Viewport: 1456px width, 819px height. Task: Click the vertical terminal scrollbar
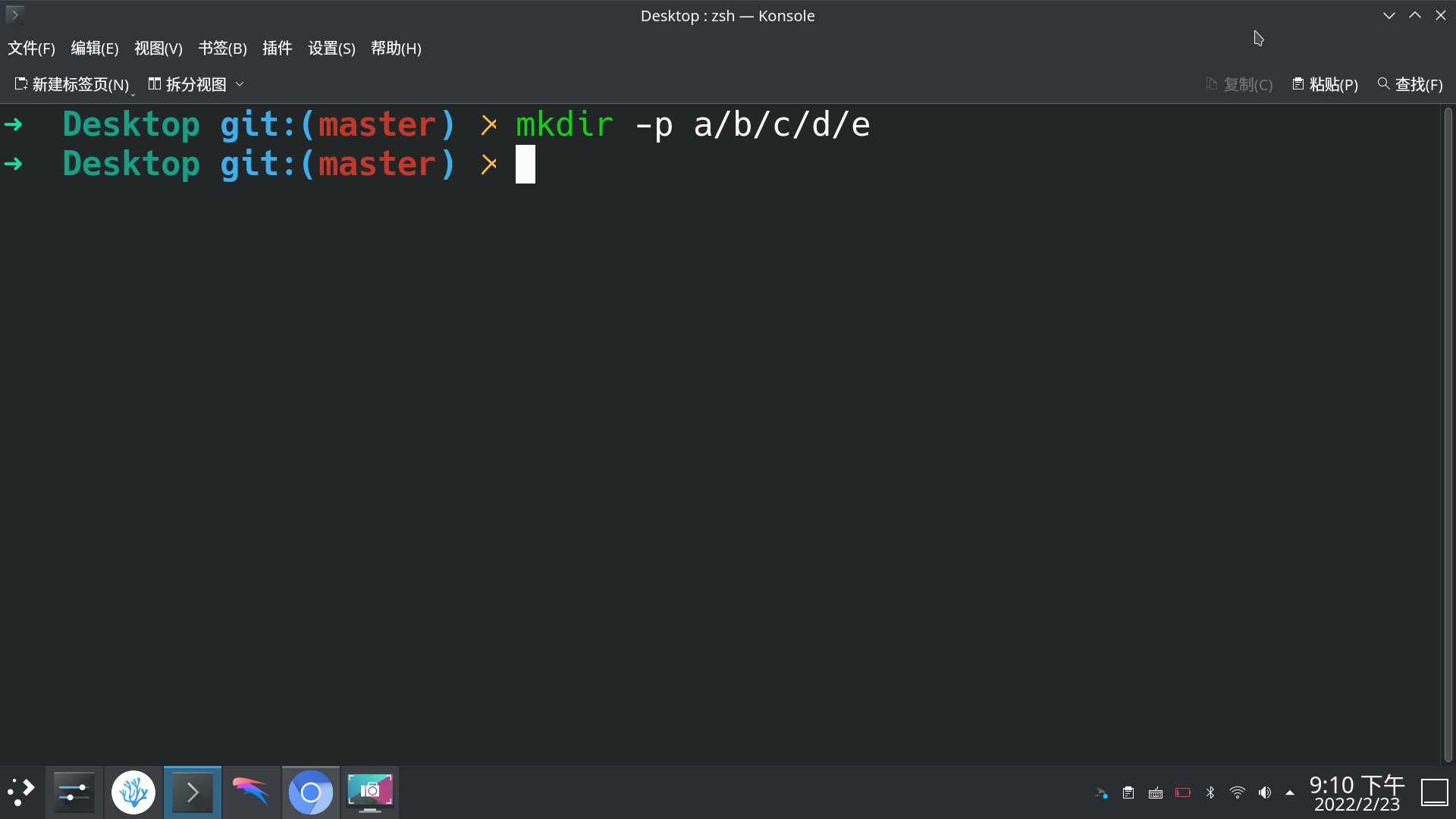pos(1448,434)
